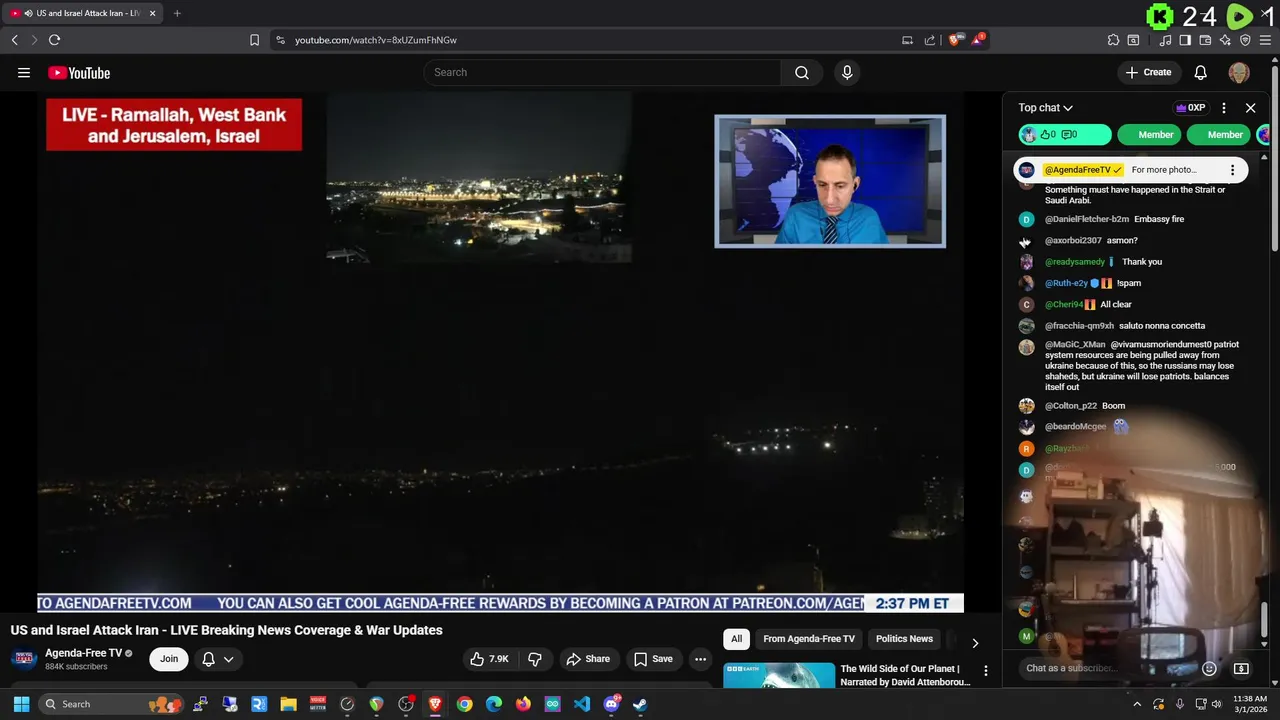
Task: Open the Wild Side of Our Planet thumbnail
Action: [x=779, y=675]
